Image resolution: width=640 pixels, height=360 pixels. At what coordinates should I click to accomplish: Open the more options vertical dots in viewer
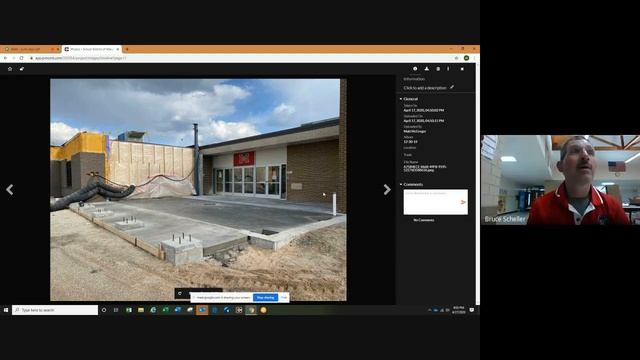click(448, 69)
